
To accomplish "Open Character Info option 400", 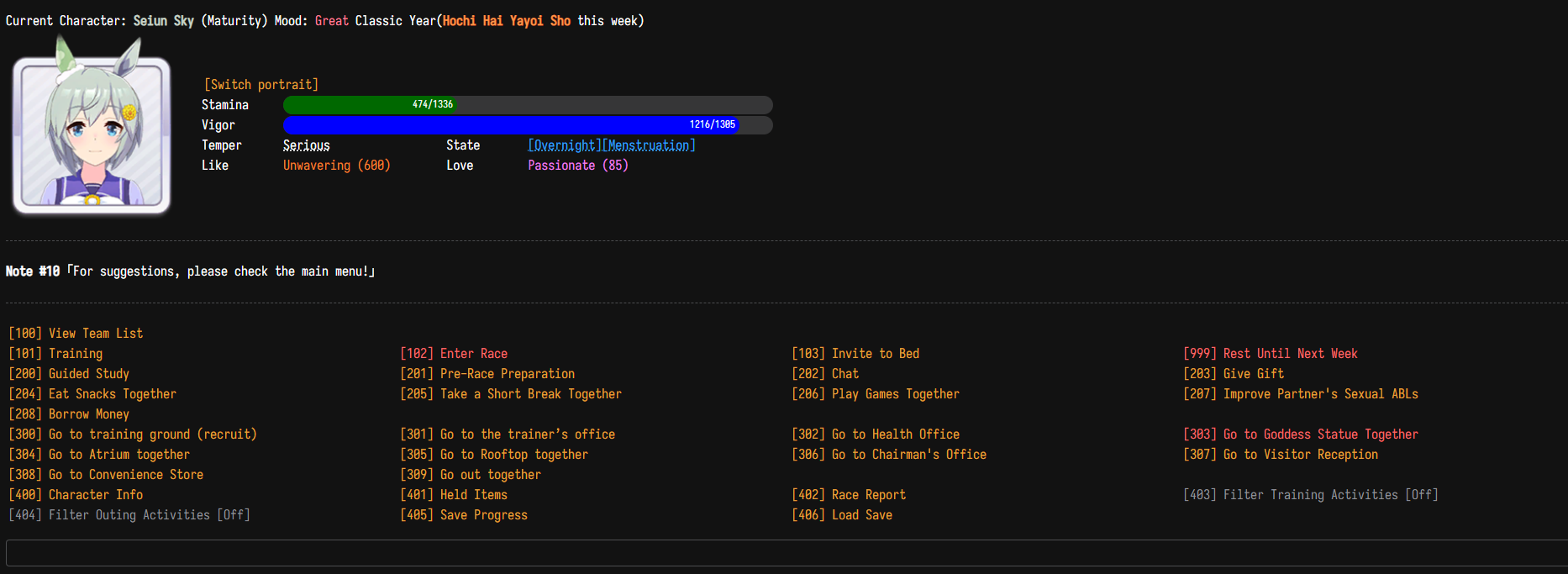I will [x=76, y=495].
